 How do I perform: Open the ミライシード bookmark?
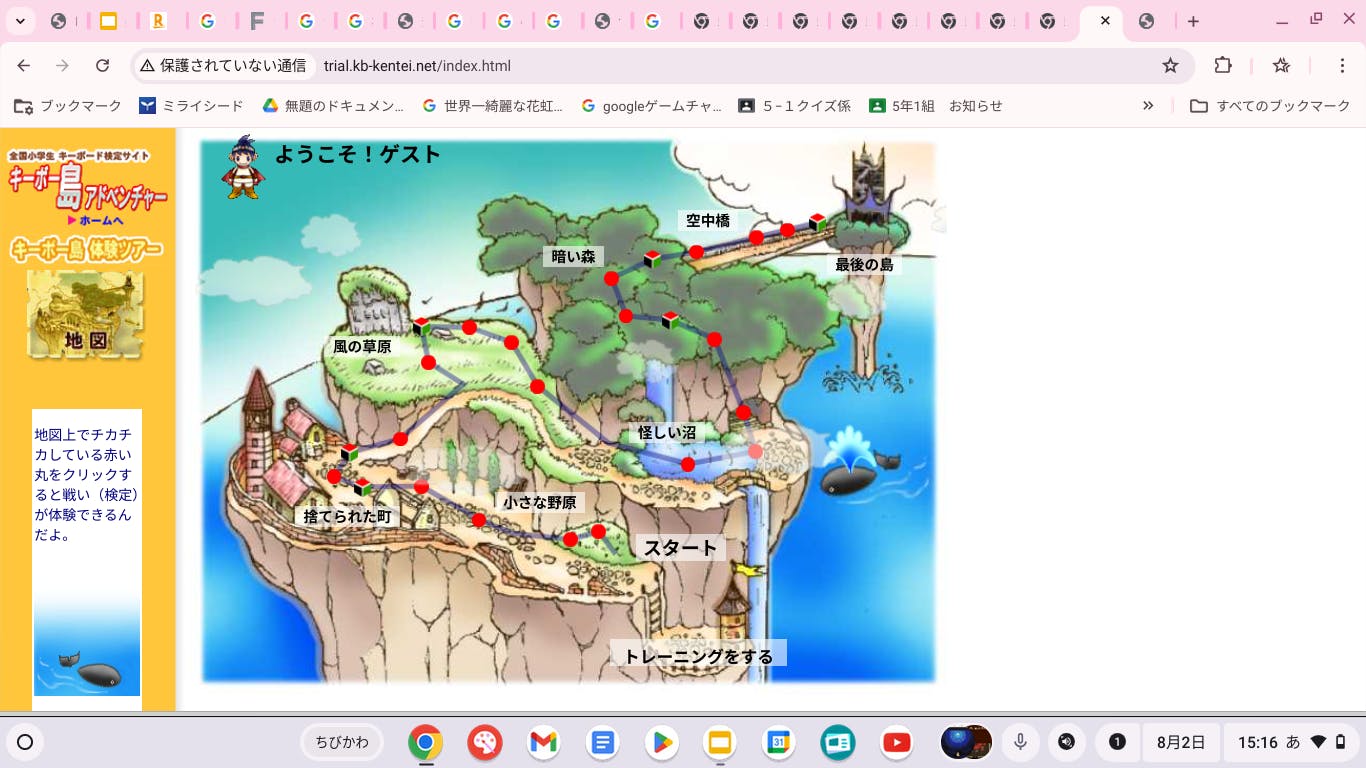pos(191,106)
